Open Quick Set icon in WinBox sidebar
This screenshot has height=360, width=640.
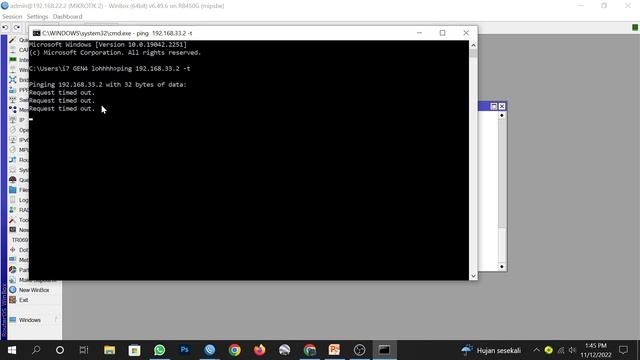click(13, 40)
